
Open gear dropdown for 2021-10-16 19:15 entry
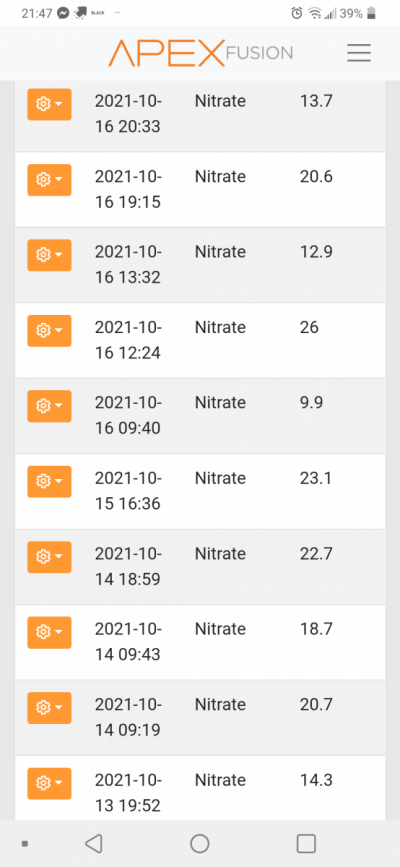tap(49, 180)
